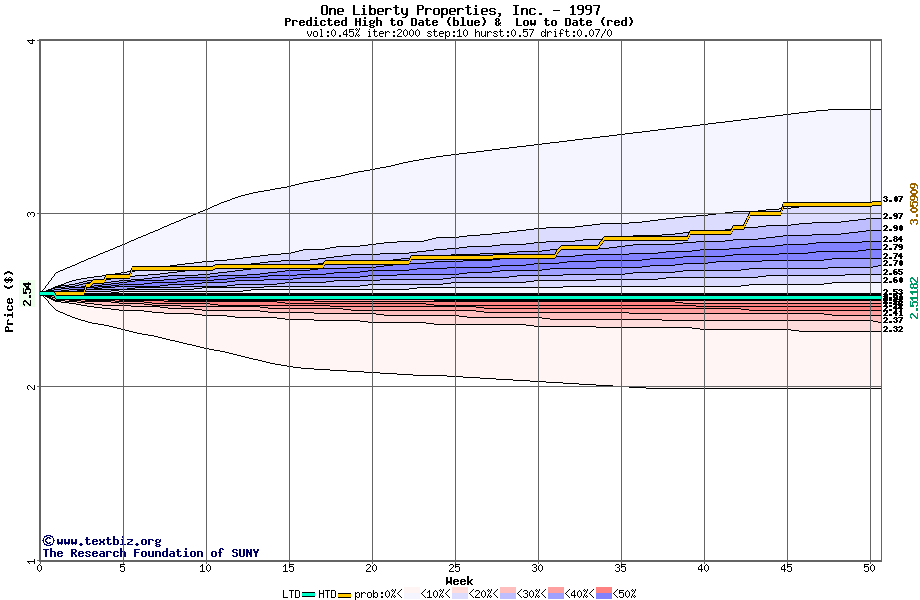The width and height of the screenshot is (920, 600).
Task: Click the Week x-axis label
Action: point(459,580)
